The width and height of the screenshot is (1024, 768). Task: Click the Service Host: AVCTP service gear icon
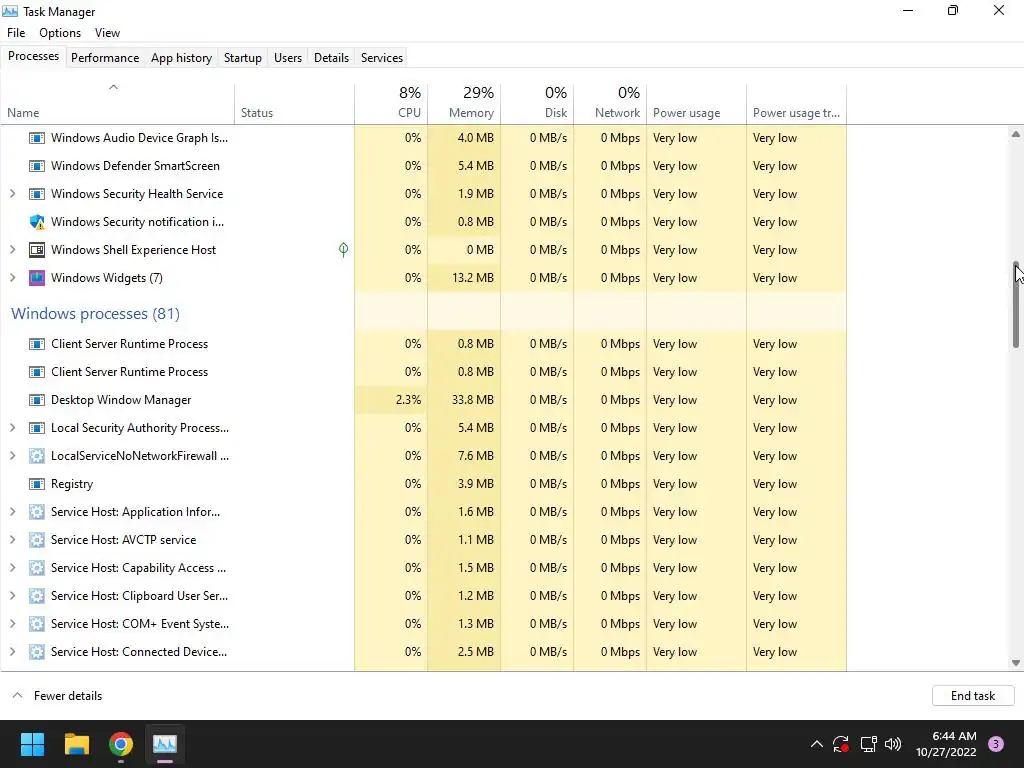(37, 540)
